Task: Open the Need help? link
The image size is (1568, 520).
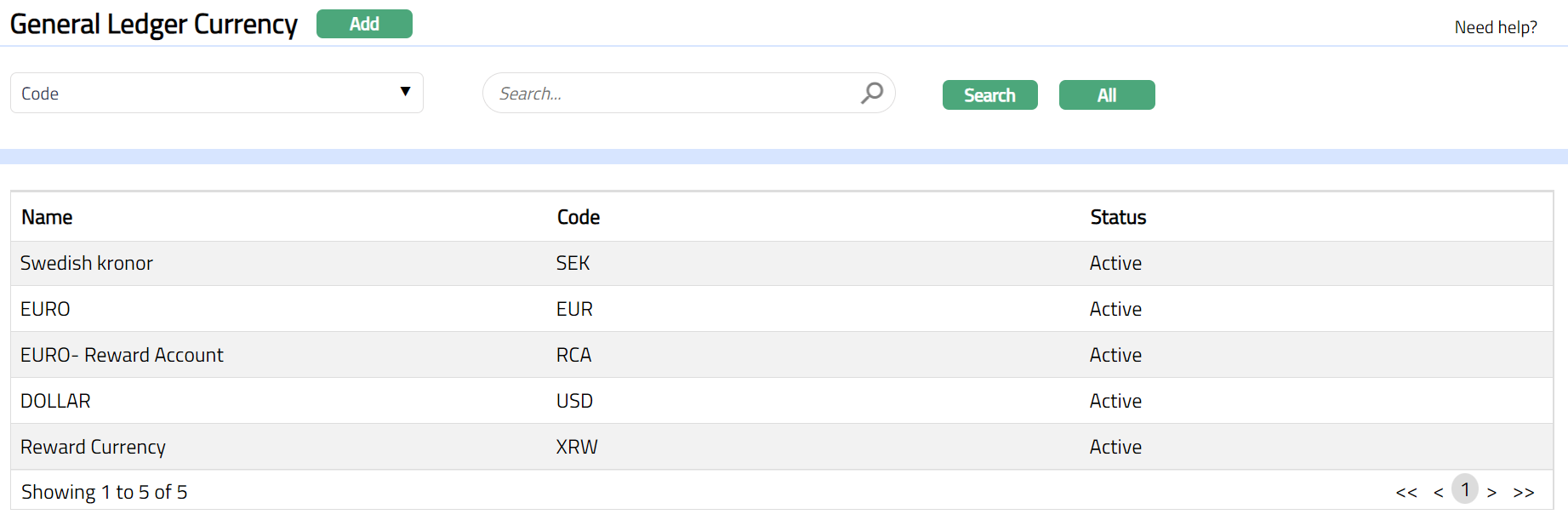Action: 1495,27
